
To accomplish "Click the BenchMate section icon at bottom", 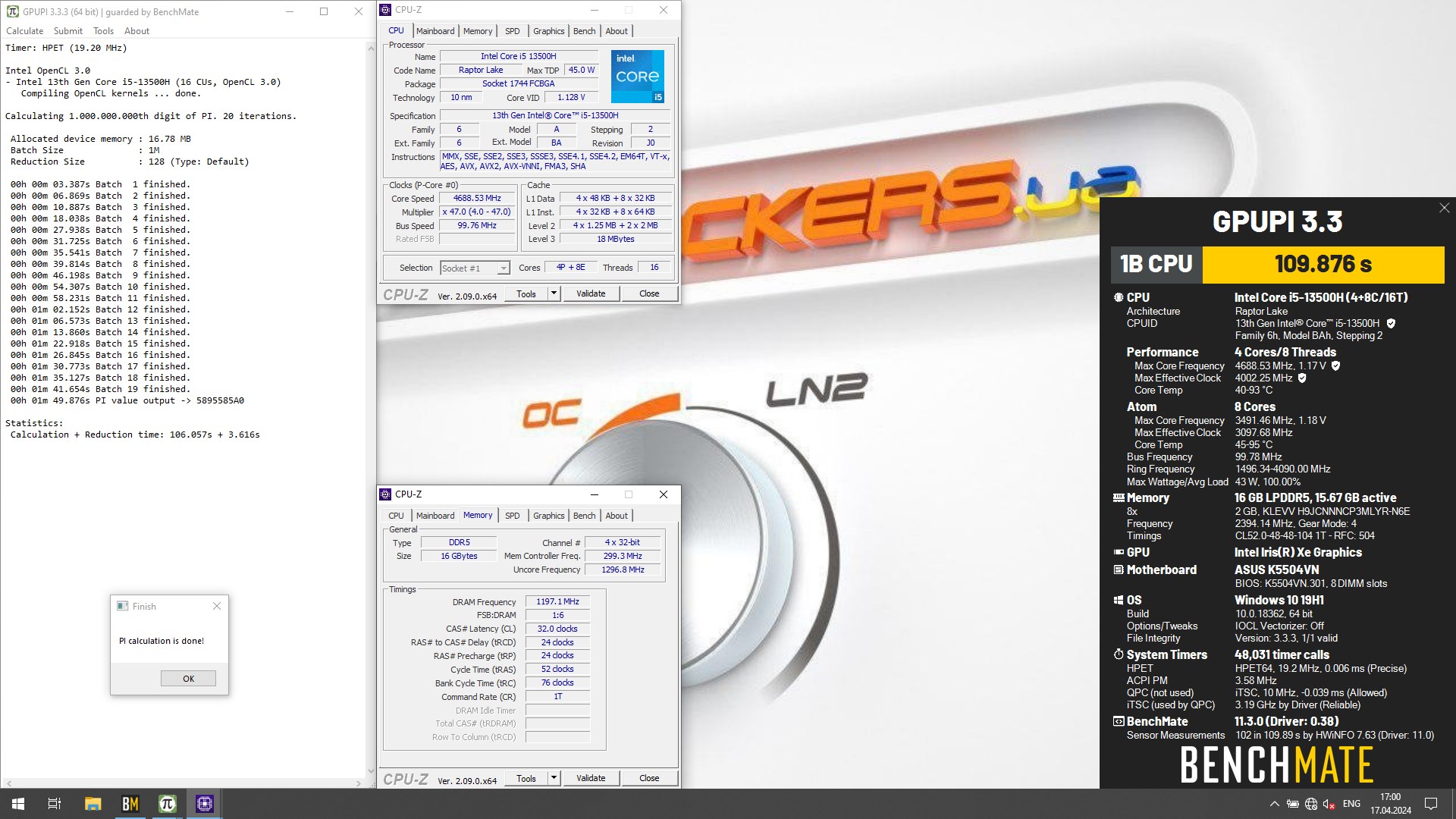I will pos(1119,722).
